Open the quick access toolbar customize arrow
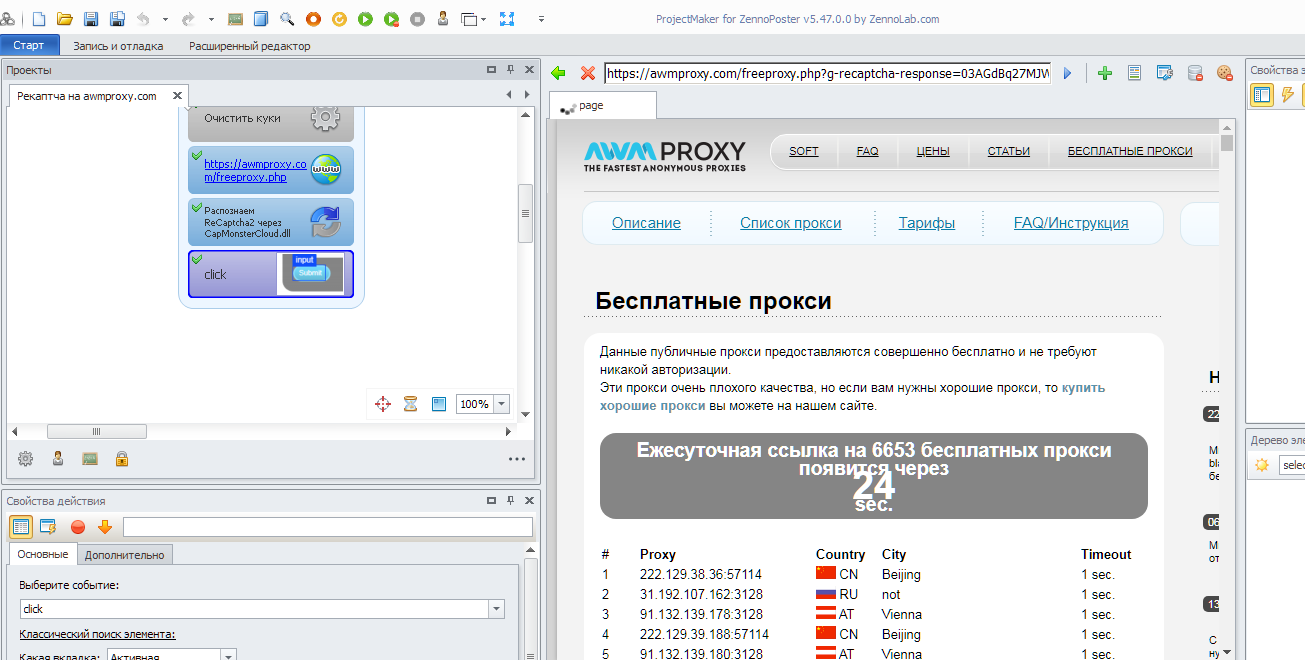The image size is (1305, 660). pos(541,19)
